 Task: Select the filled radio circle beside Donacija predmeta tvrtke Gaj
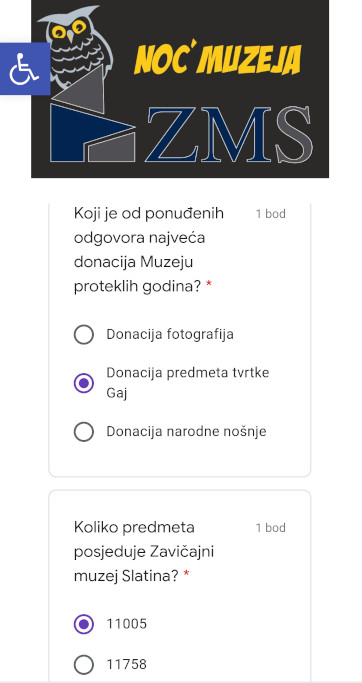84,383
